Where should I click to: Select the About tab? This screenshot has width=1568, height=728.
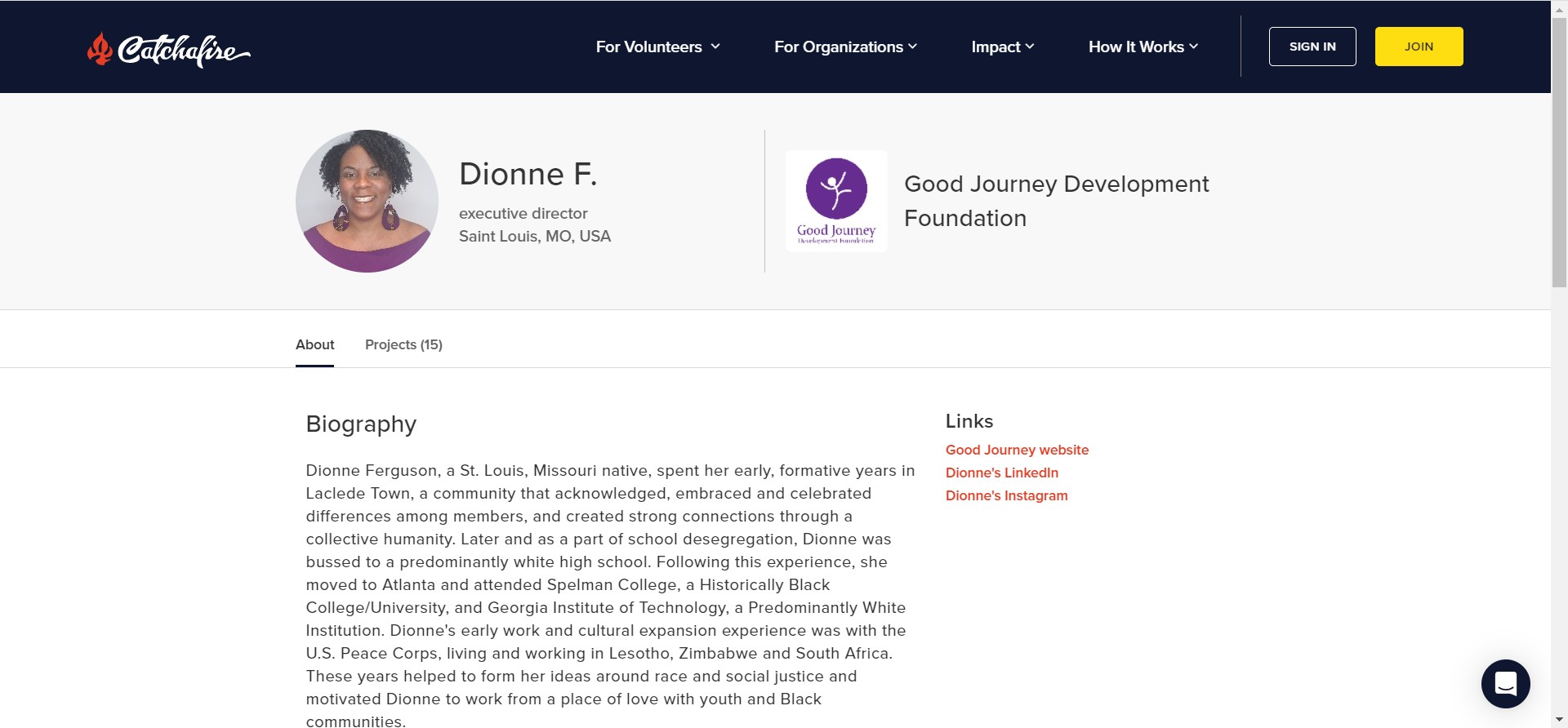[314, 344]
